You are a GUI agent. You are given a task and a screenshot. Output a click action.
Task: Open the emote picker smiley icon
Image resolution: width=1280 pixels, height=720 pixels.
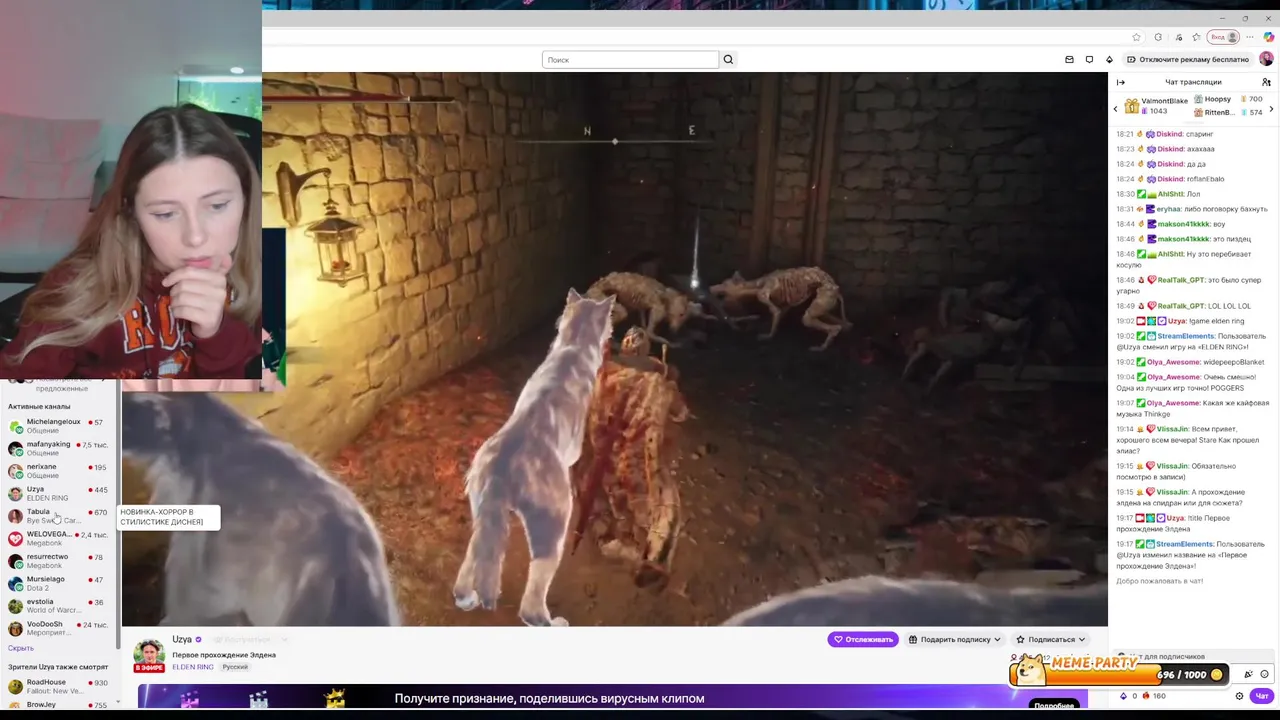1264,674
